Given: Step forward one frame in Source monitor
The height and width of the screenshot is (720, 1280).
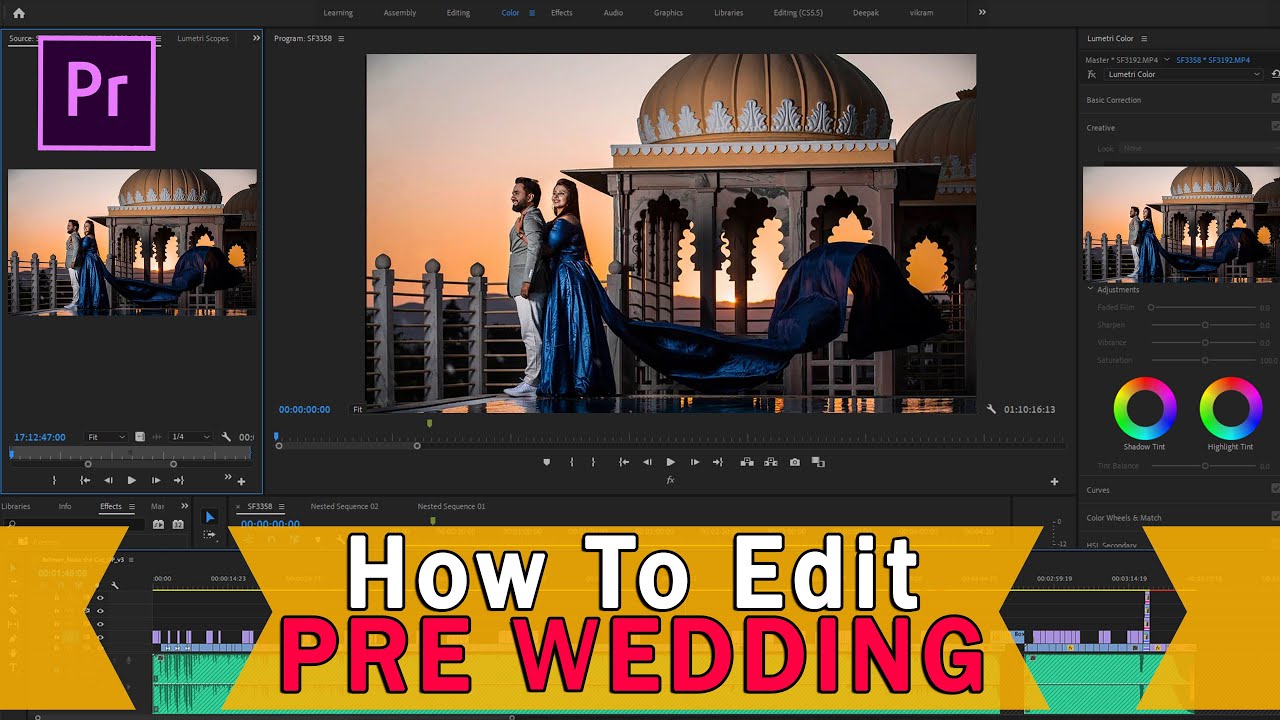Looking at the screenshot, I should click(x=155, y=480).
